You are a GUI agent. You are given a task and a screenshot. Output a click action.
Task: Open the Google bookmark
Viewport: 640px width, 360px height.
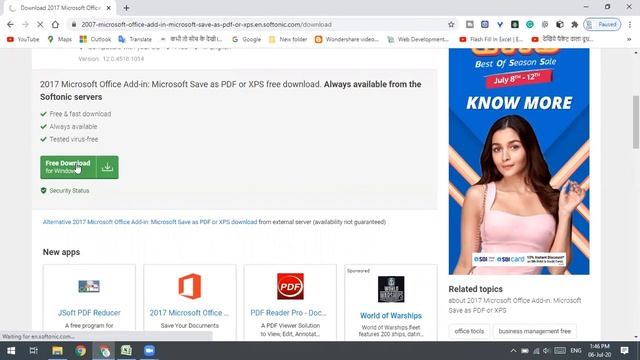click(x=247, y=39)
